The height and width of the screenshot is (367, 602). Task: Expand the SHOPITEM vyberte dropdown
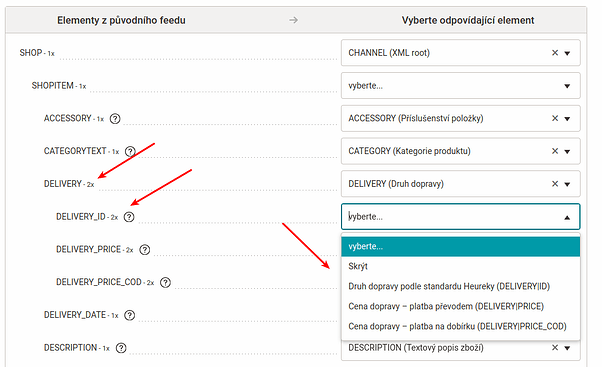(x=460, y=86)
